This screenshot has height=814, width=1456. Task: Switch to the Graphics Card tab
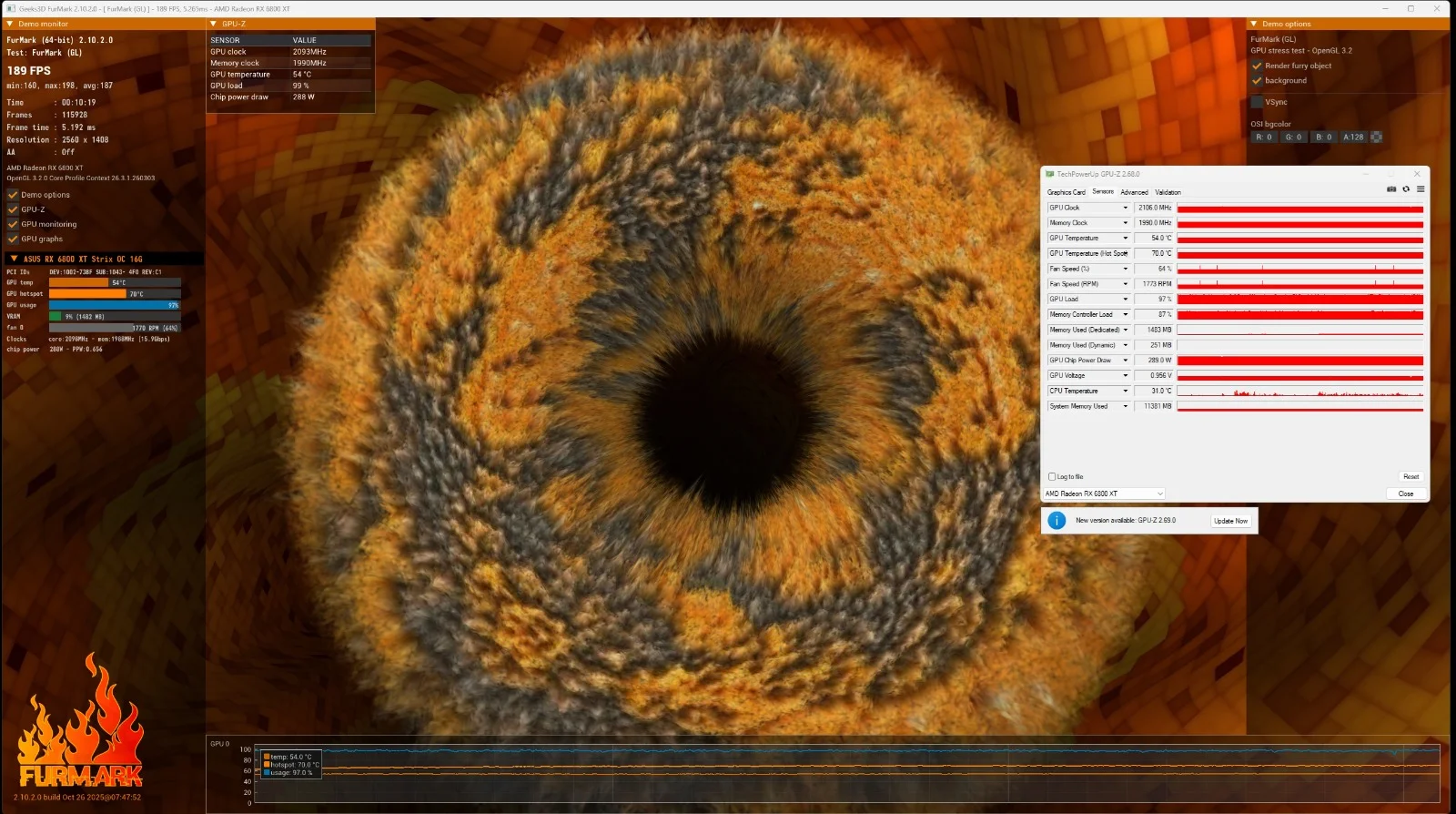click(1066, 192)
